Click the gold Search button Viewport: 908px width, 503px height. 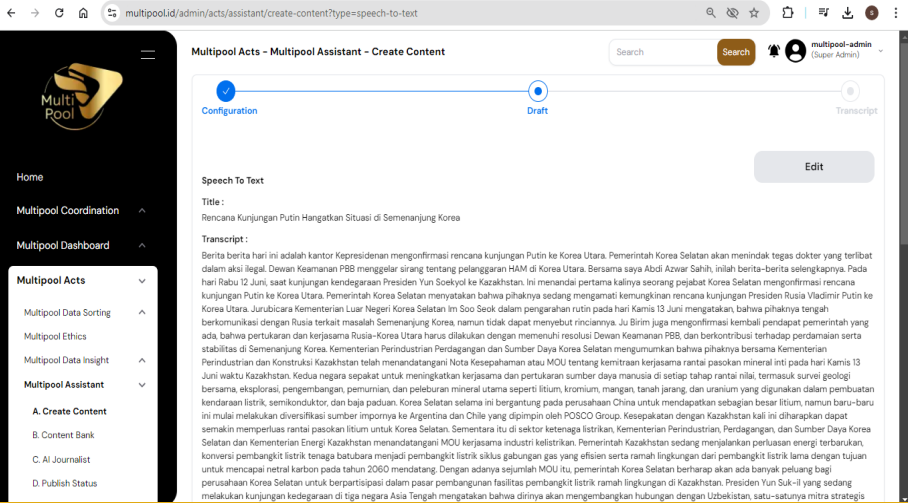point(736,52)
